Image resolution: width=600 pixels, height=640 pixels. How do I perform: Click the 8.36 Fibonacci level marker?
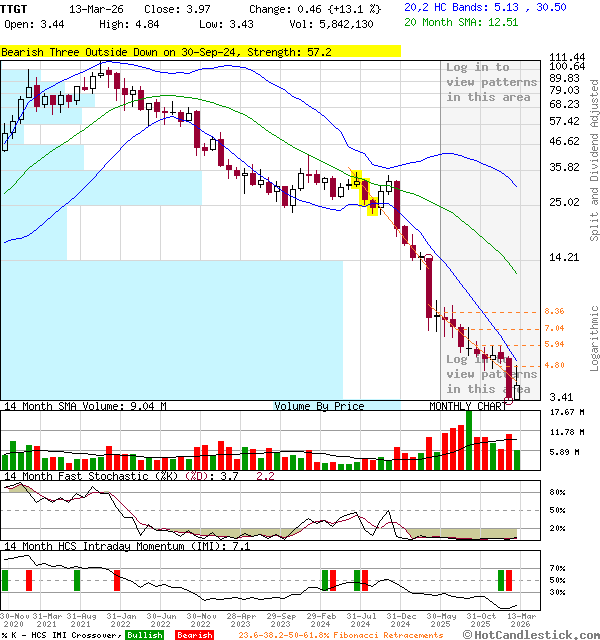555,312
